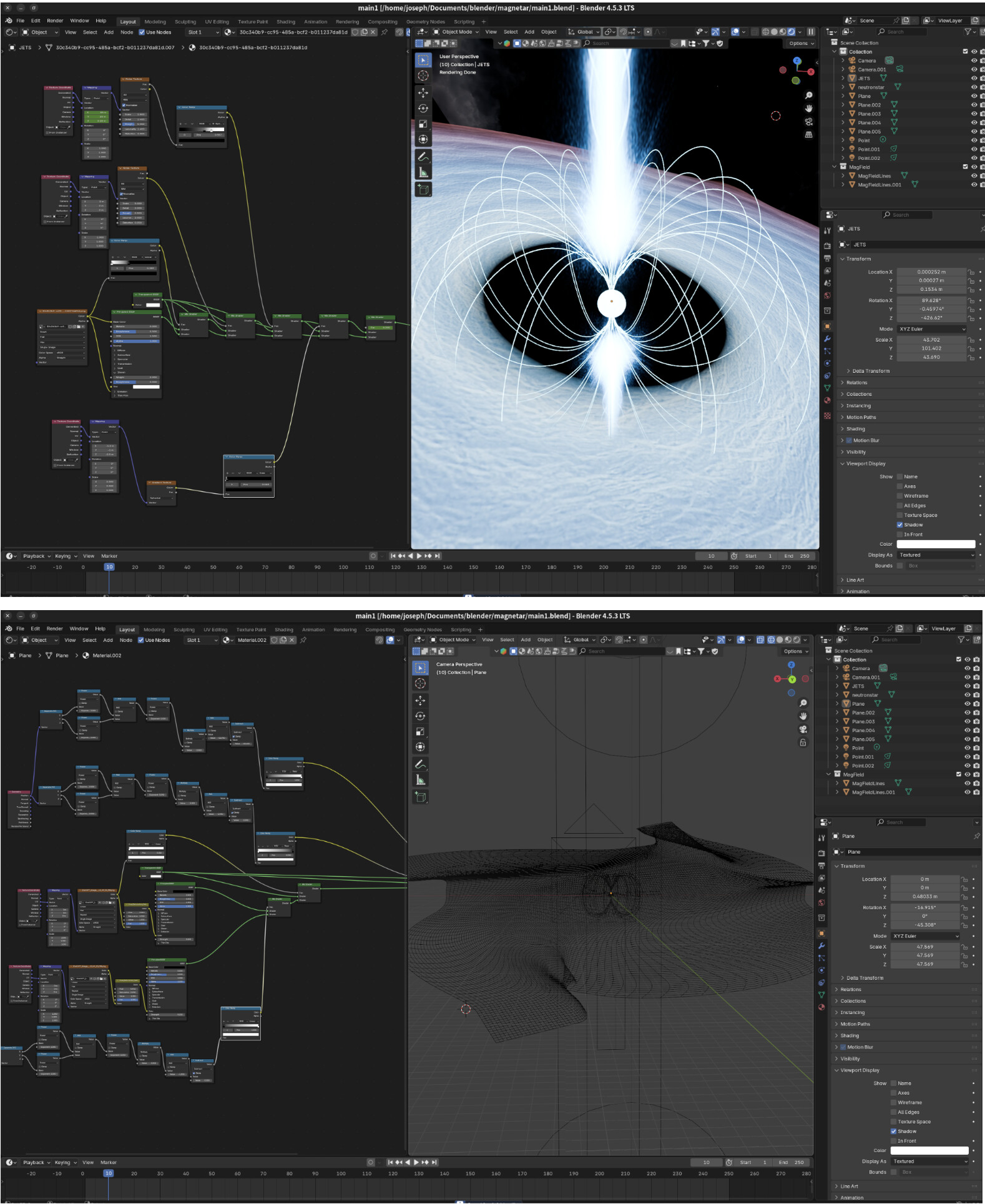Hide neutronstar with its eye icon, upper outliner
Screen dimensions: 985x1204
[974, 87]
